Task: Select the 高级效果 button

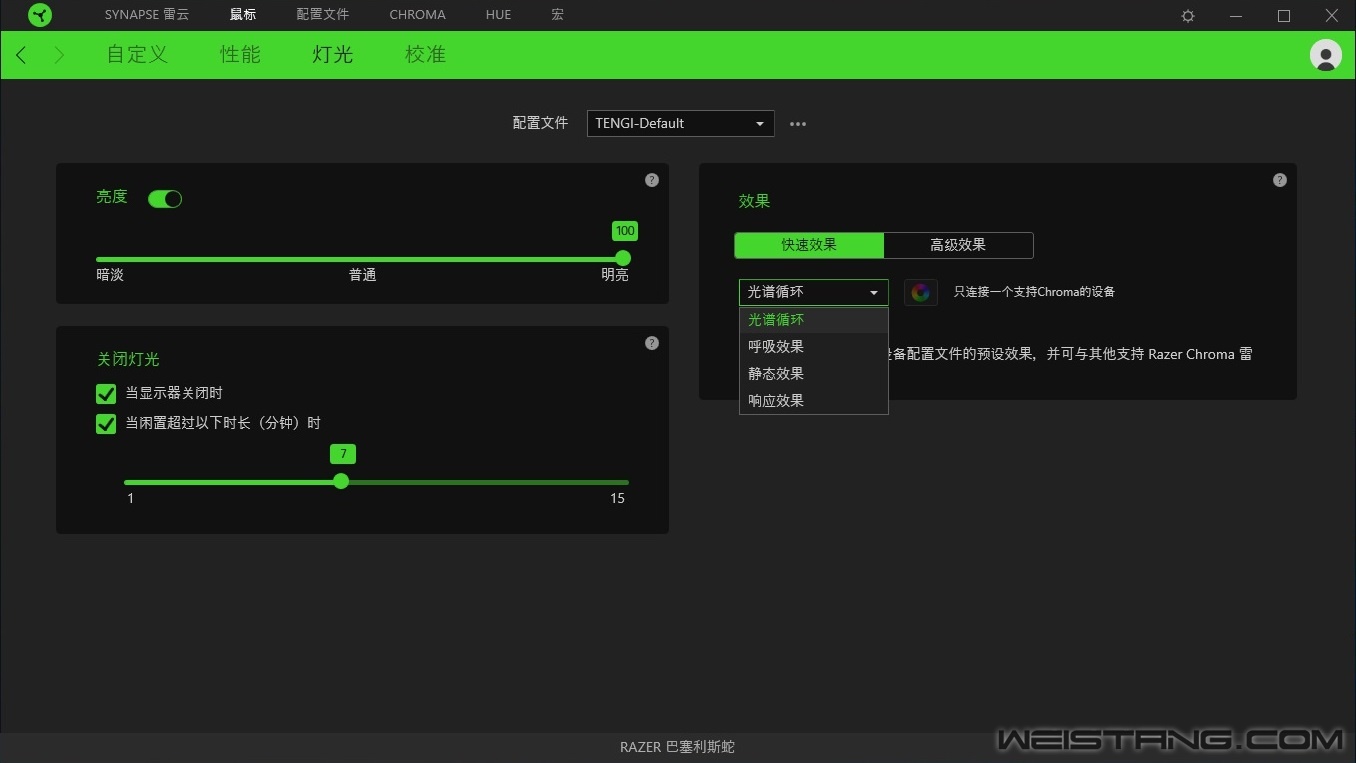Action: [958, 245]
